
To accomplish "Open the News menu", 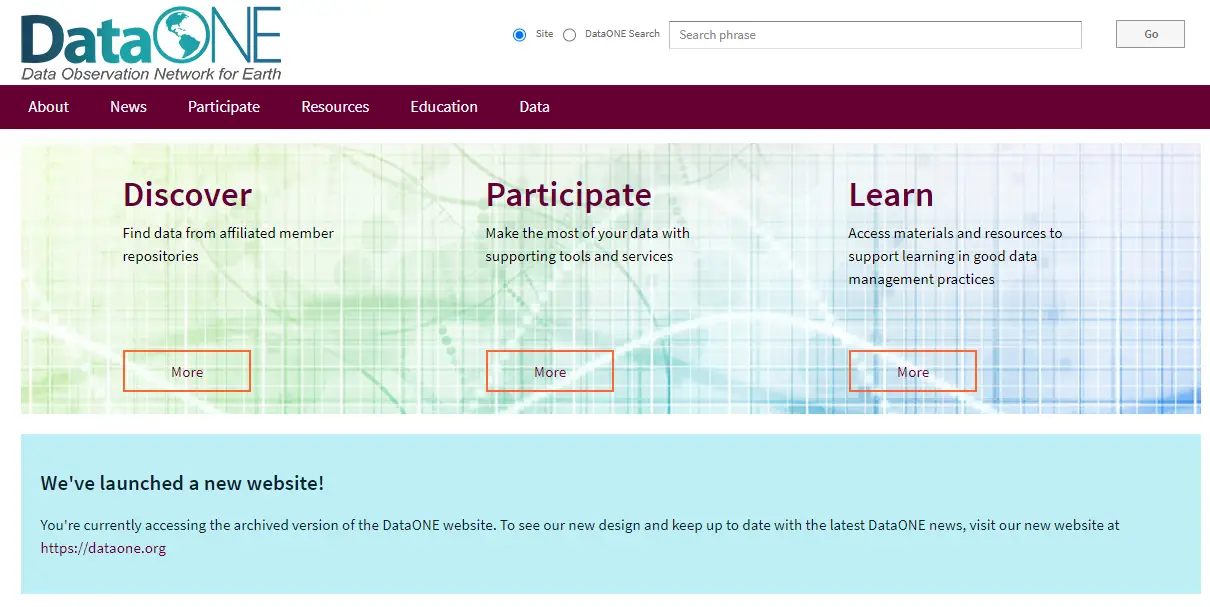I will pos(128,107).
